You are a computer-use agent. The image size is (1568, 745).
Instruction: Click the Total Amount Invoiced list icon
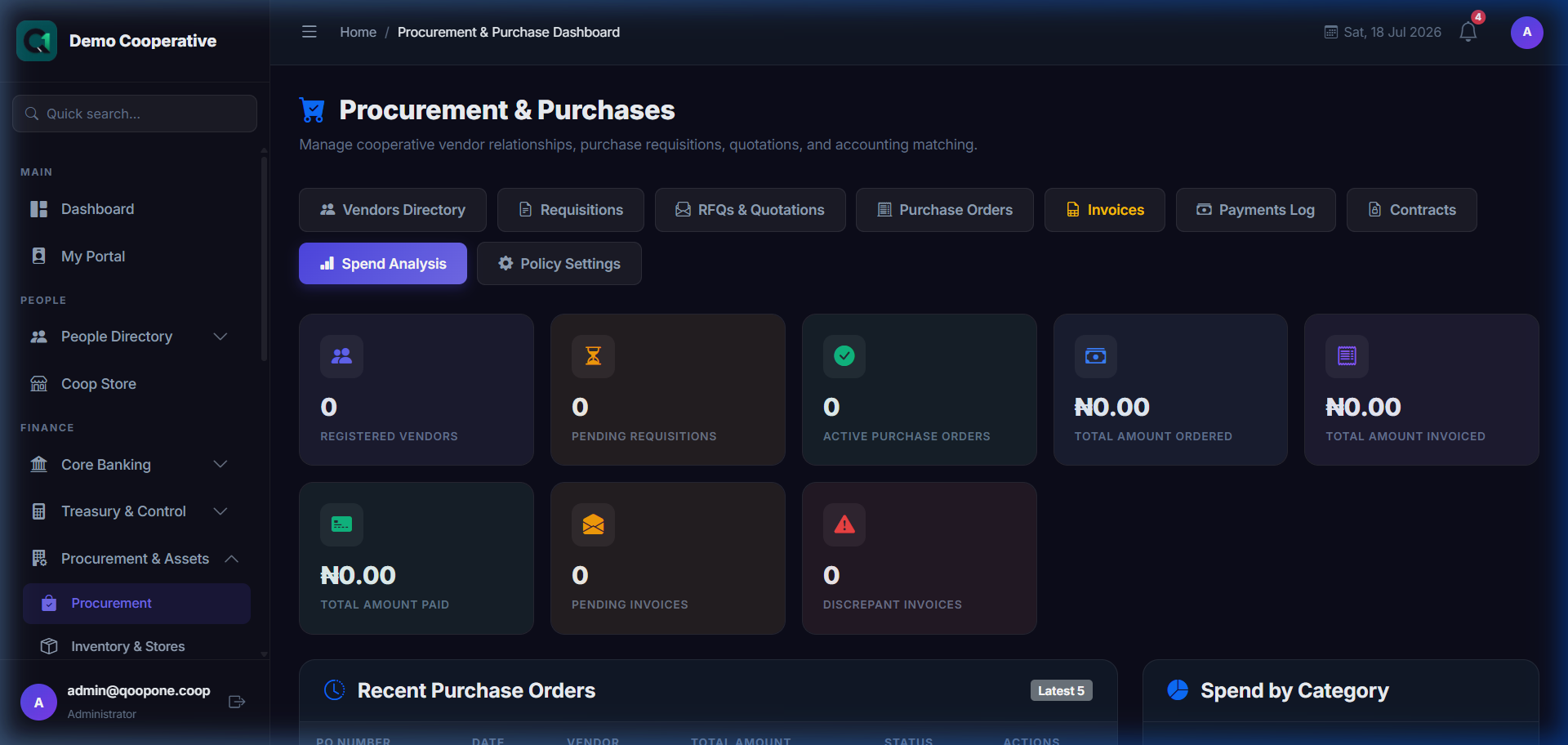tap(1347, 356)
